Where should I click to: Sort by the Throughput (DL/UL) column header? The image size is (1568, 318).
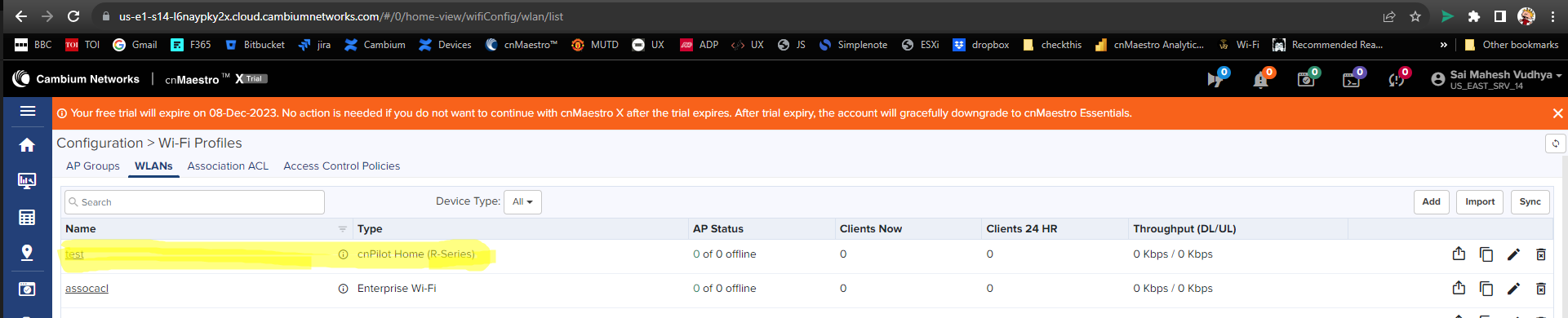1184,229
